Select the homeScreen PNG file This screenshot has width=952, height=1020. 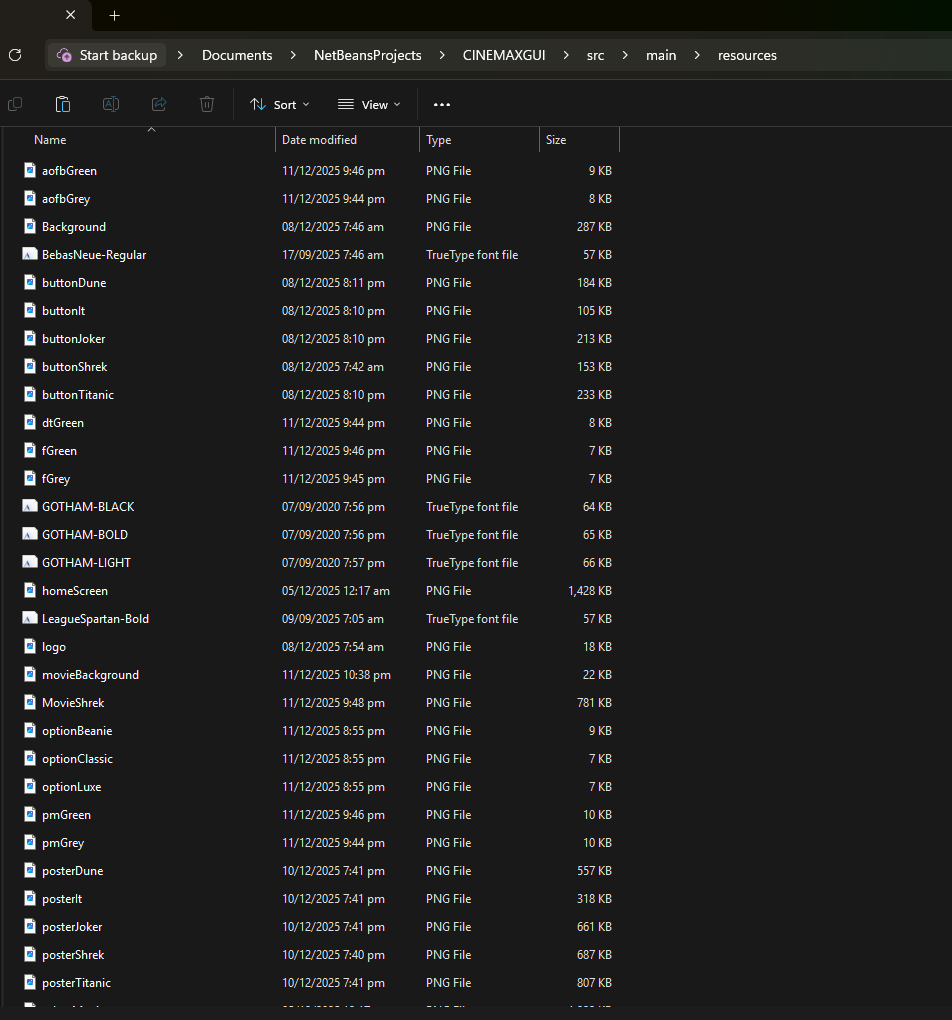[x=75, y=591]
